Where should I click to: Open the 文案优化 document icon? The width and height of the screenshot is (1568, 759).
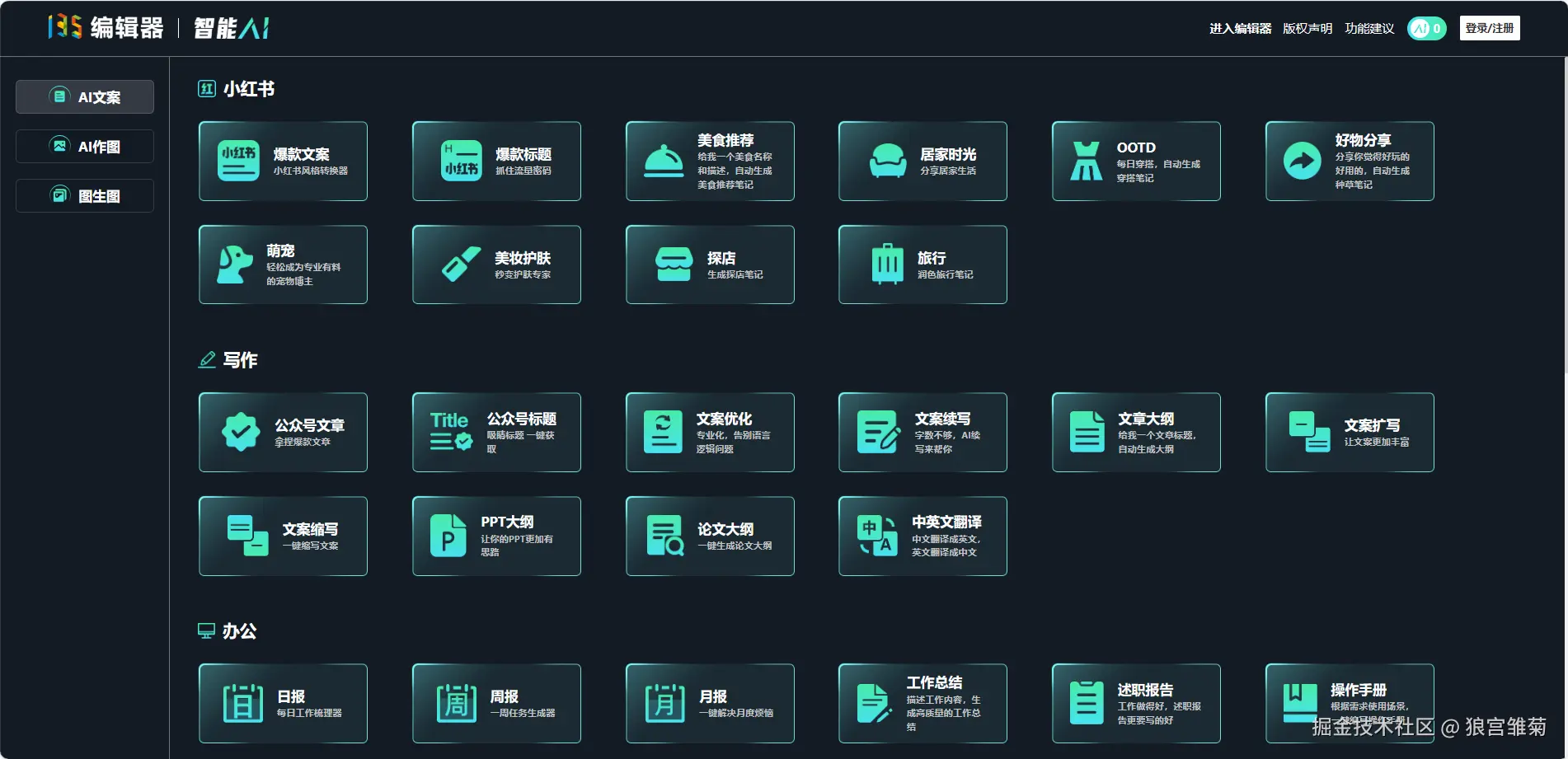664,432
